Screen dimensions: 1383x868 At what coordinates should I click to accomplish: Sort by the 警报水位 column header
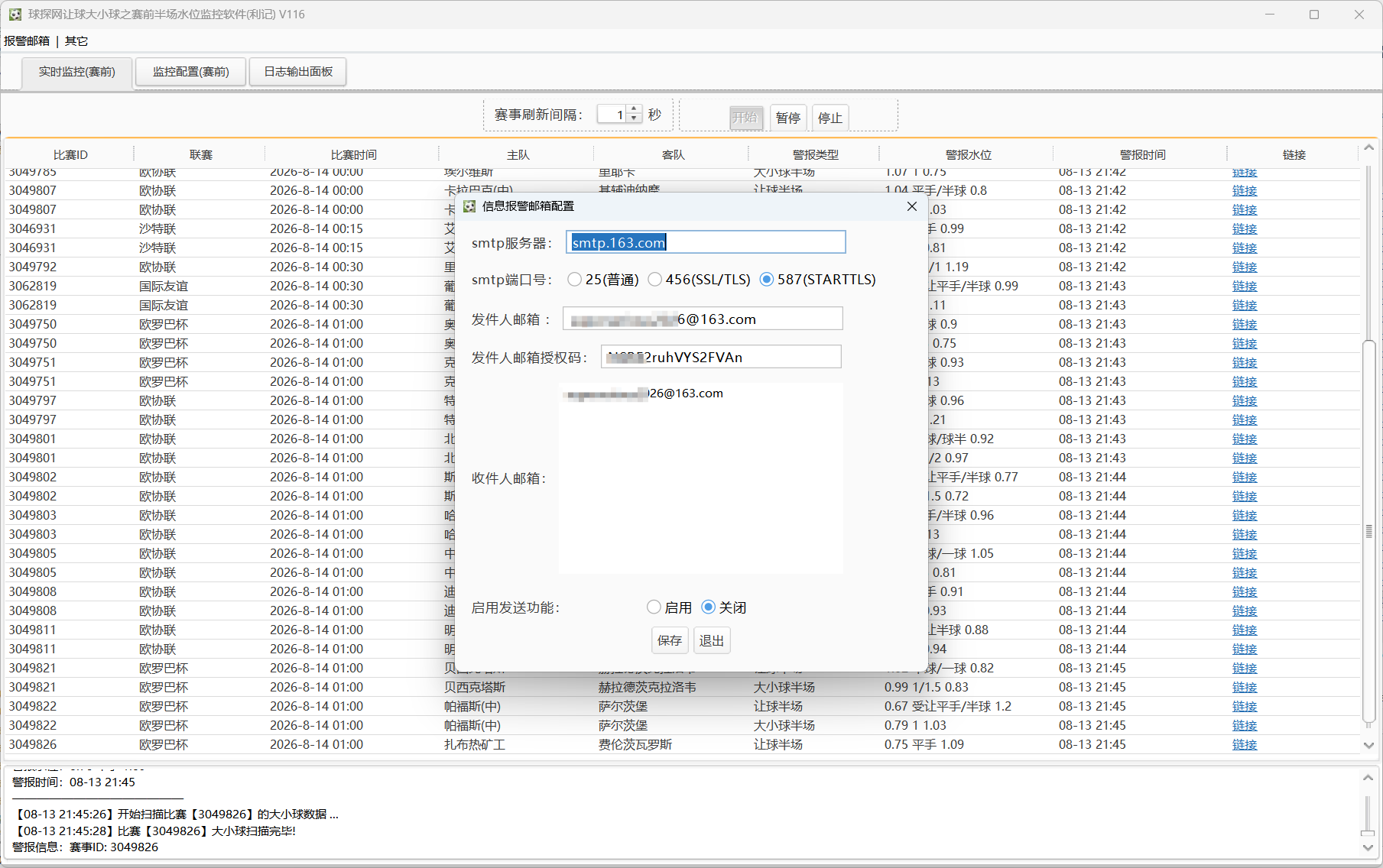point(968,155)
